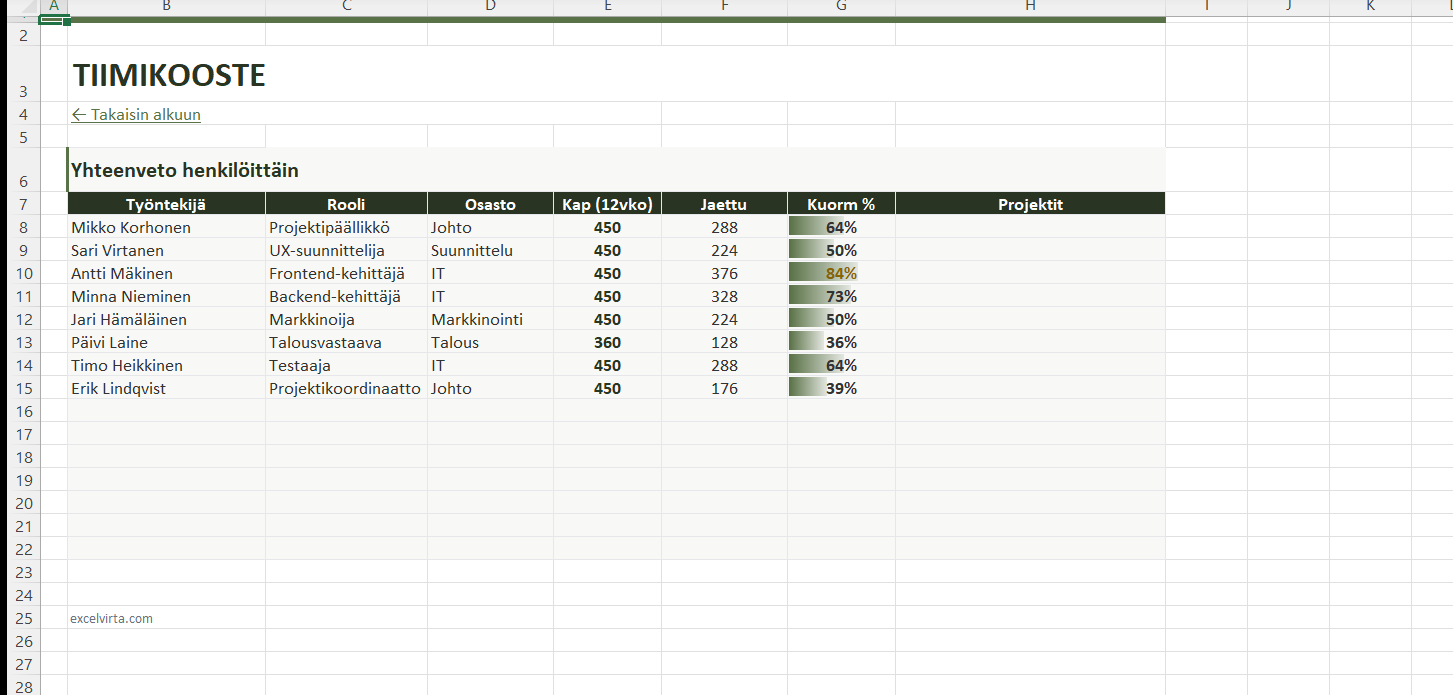This screenshot has height=695, width=1453.
Task: Click the Markkinointi department cell
Action: coord(477,320)
